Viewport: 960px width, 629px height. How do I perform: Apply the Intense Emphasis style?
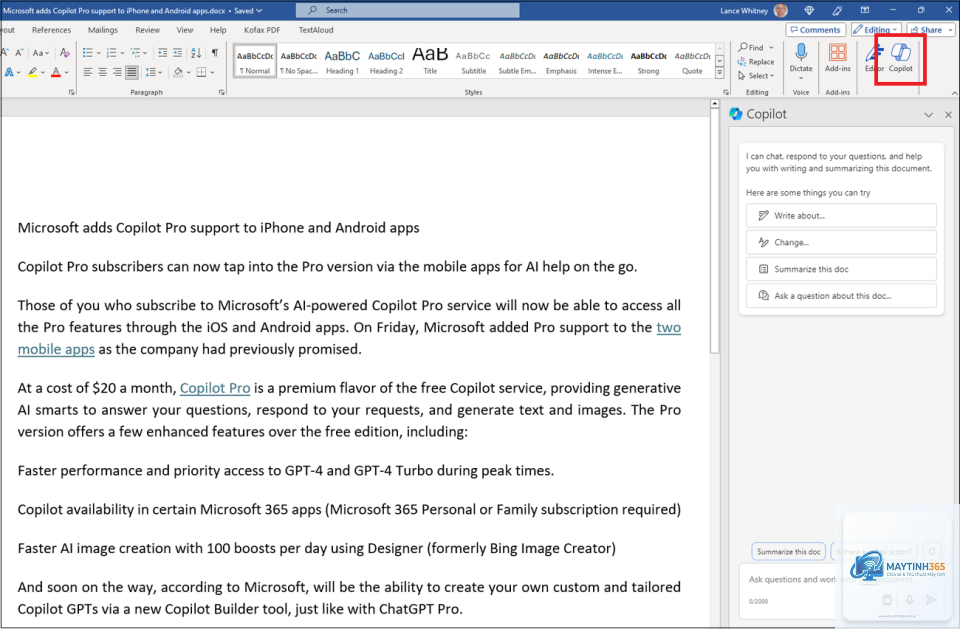tap(605, 61)
